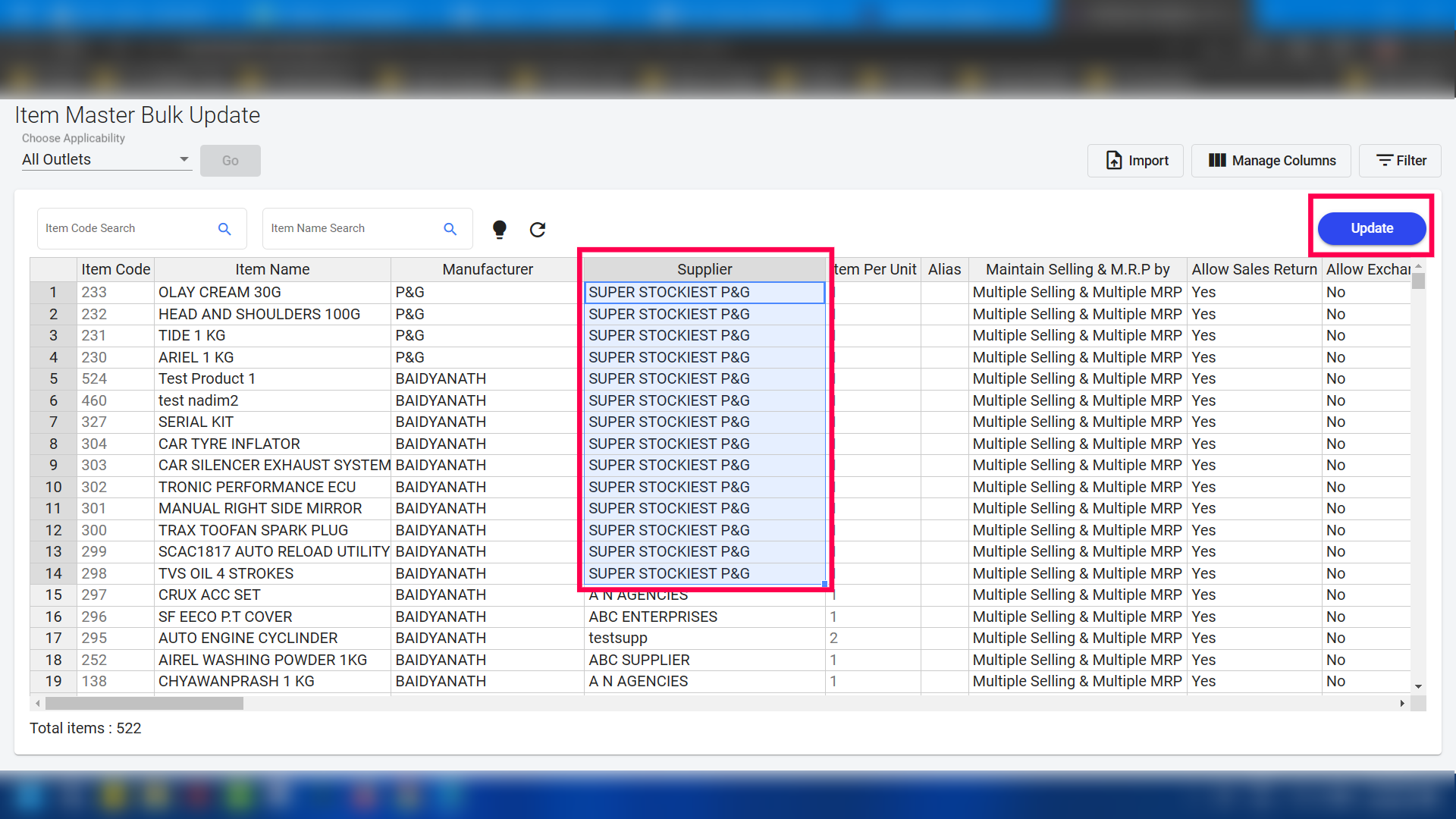1456x819 pixels.
Task: Click the Manage Columns icon
Action: point(1217,161)
